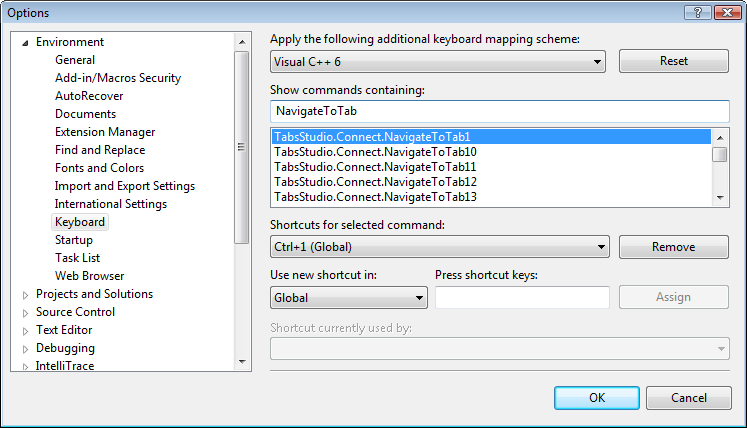The height and width of the screenshot is (428, 747).
Task: Click the Press shortcut keys field
Action: point(522,297)
